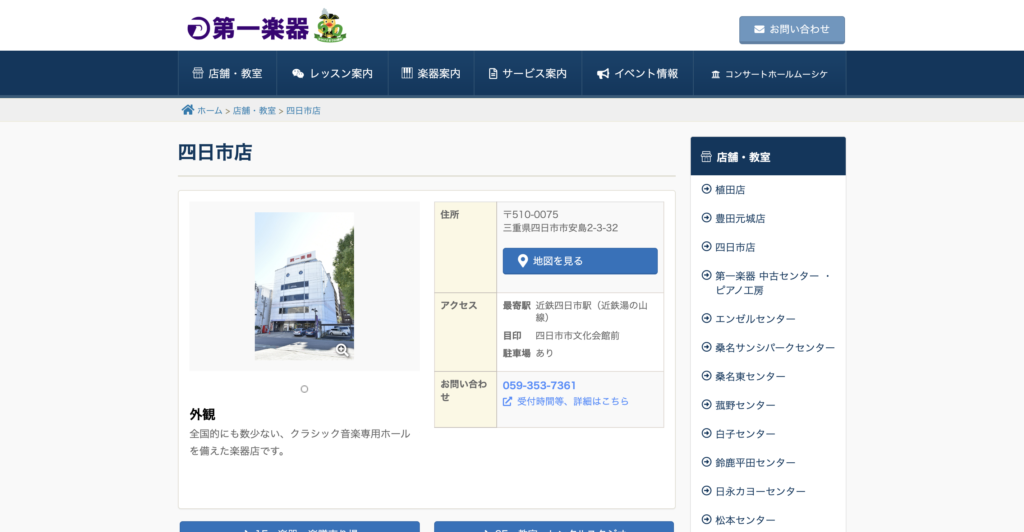Open 植田店 in sidebar
This screenshot has width=1024, height=532.
tap(730, 190)
